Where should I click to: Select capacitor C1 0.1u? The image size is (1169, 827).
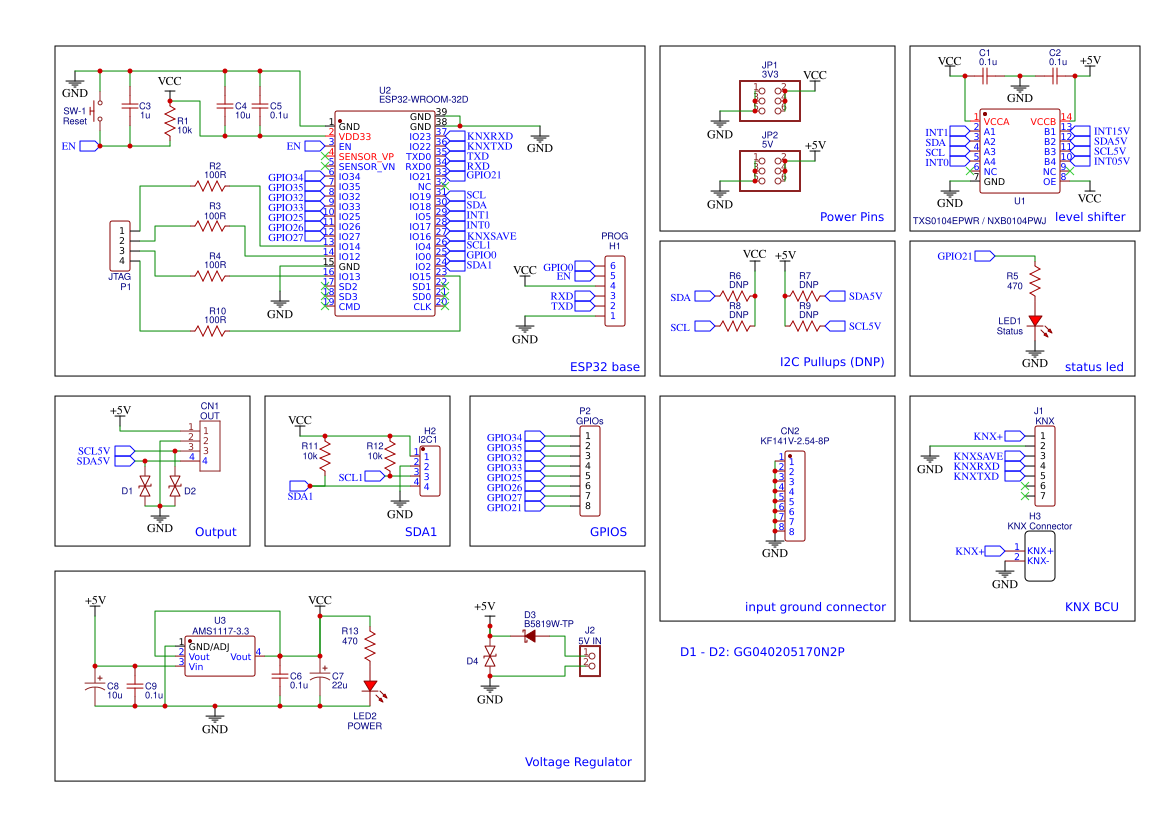[986, 76]
